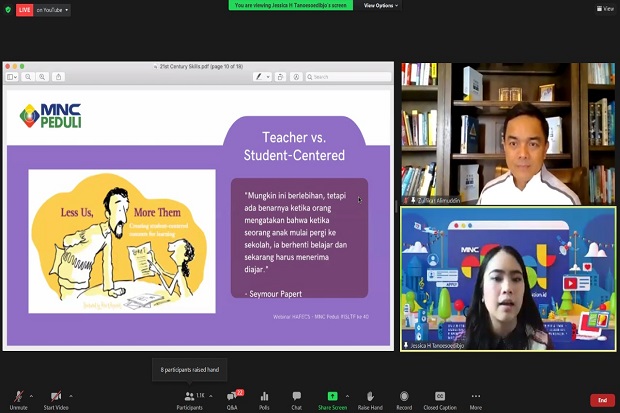620x413 pixels.
Task: Start recording with Record icon
Action: tap(404, 400)
